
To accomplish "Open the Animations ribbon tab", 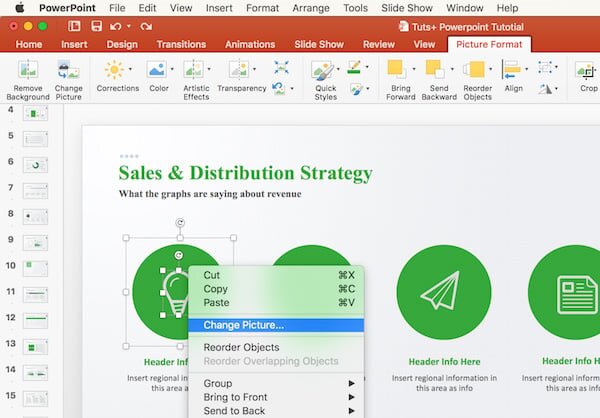I will tap(249, 44).
